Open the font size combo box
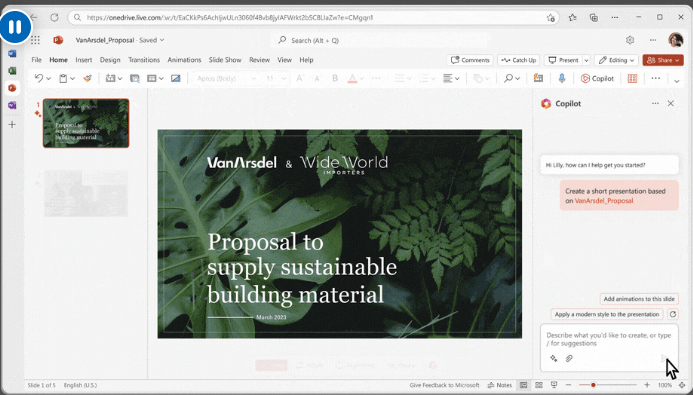 276,78
